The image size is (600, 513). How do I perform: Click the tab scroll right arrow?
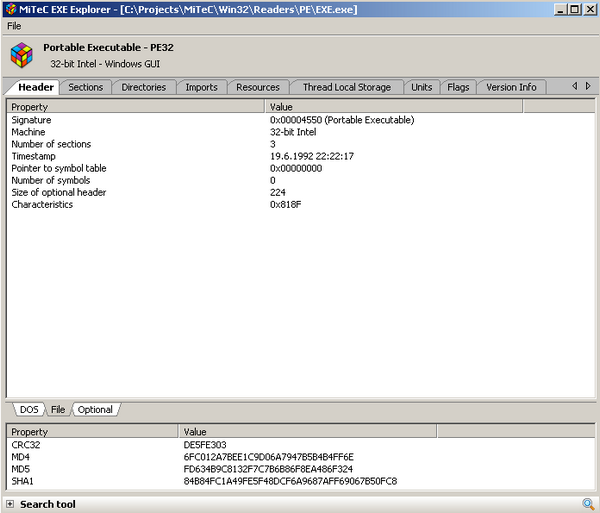(588, 86)
